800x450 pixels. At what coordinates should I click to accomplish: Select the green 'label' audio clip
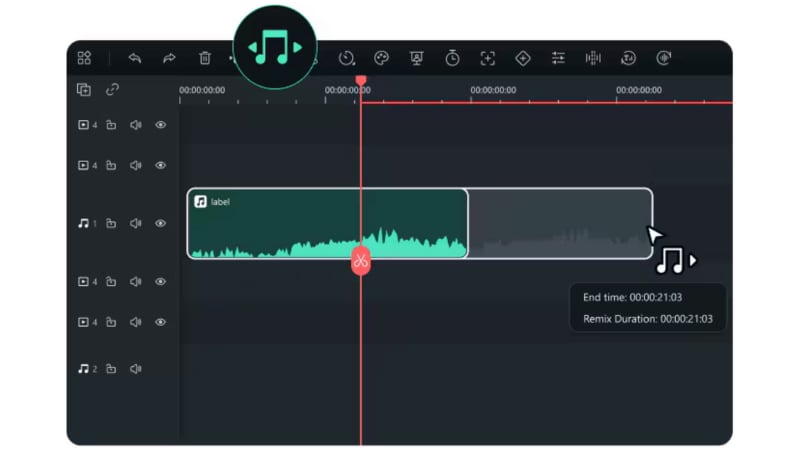327,223
